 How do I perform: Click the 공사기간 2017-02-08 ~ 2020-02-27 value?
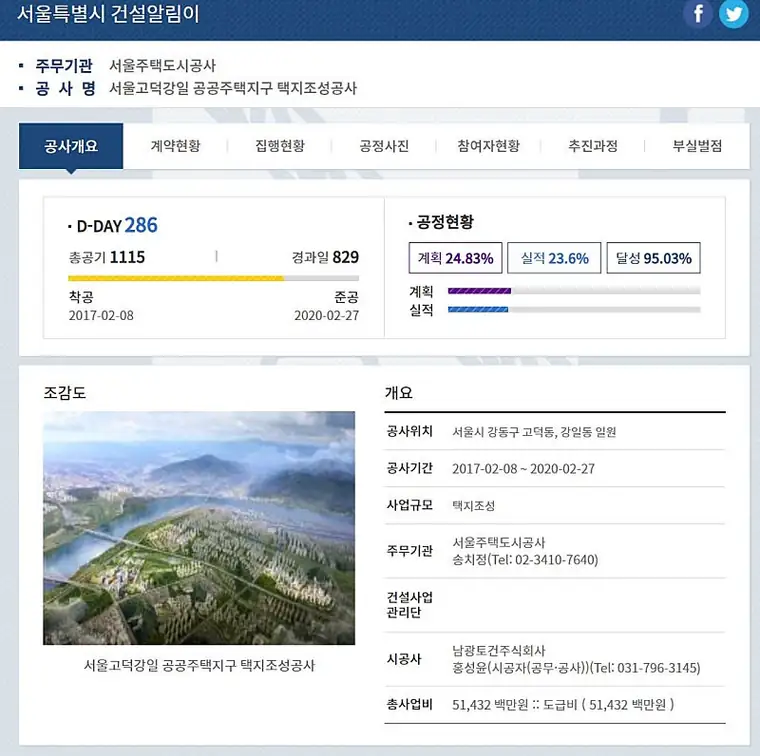523,469
